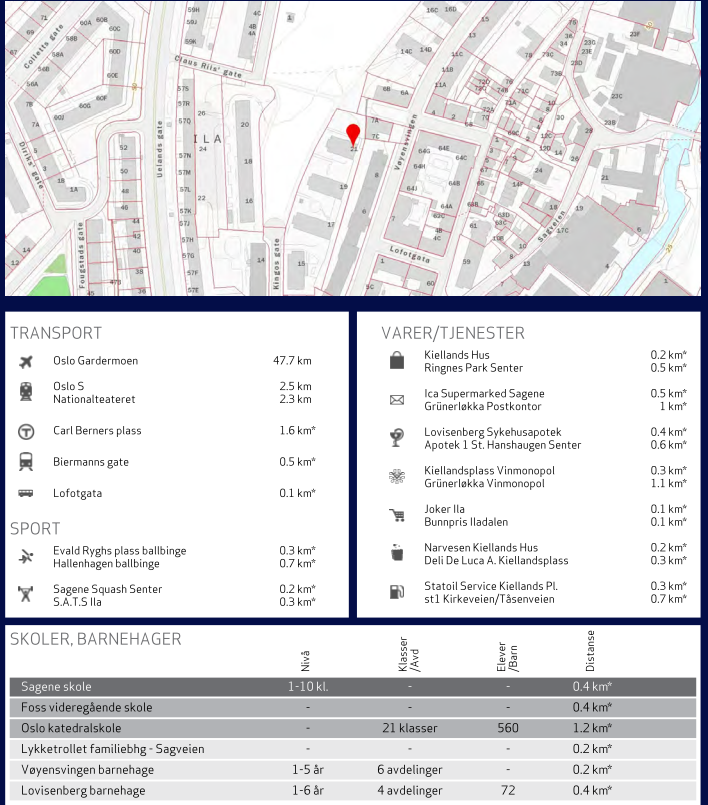
Task: Click the Ringnes Park Senter entry
Action: pos(473,368)
